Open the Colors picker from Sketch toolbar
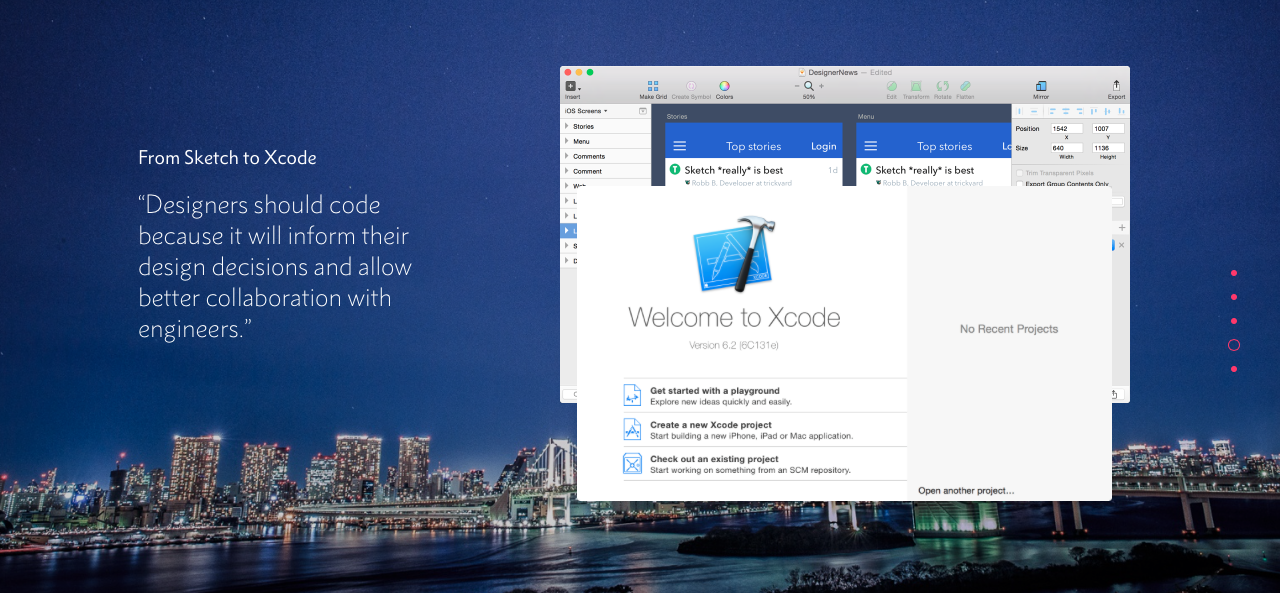 (x=724, y=87)
